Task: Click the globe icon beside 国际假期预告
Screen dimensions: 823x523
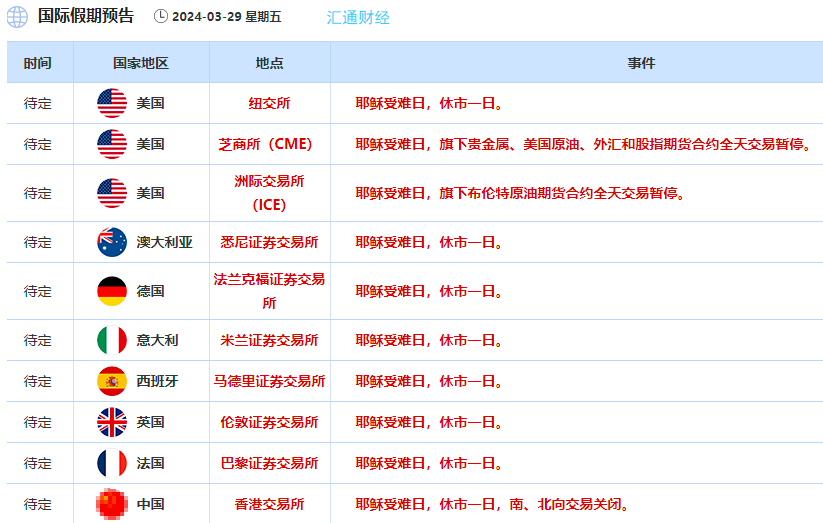Action: tap(17, 17)
